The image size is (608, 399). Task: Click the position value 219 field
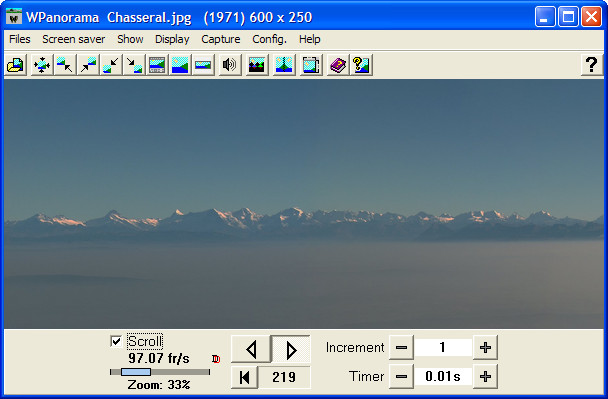284,377
